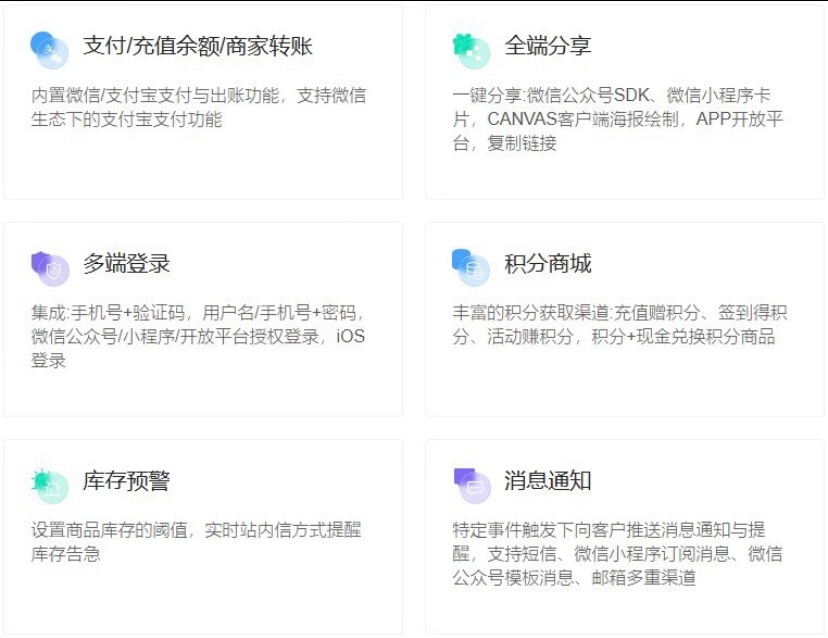Image resolution: width=828 pixels, height=638 pixels.
Task: Click the 特定事件触发 notification description
Action: coord(618,554)
